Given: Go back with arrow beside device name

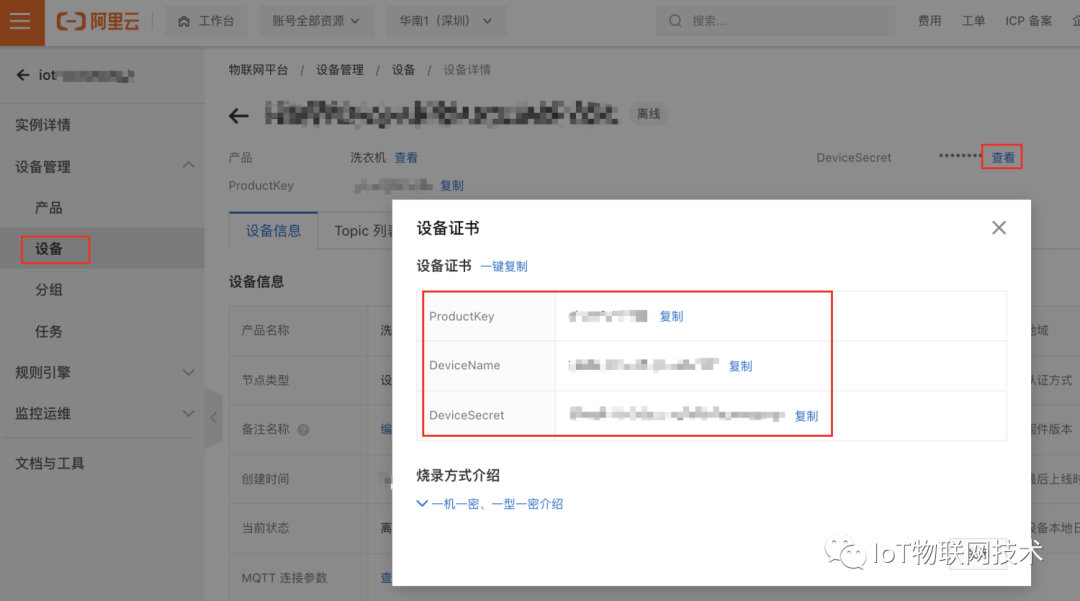Looking at the screenshot, I should [238, 116].
